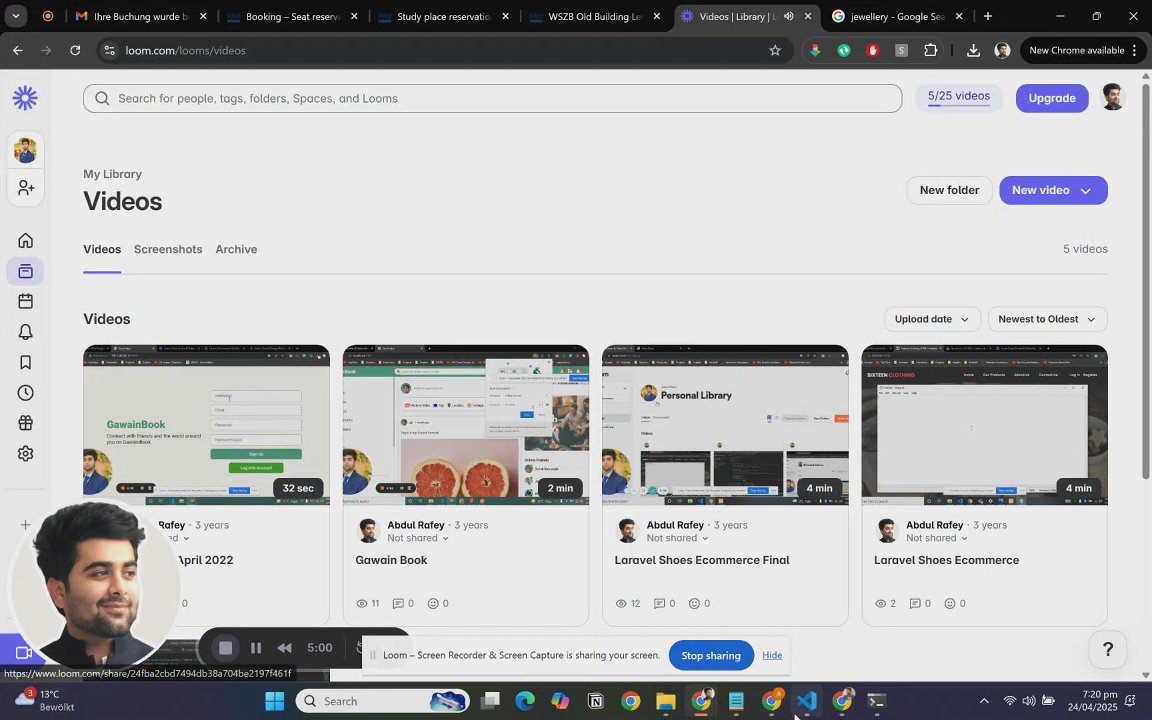This screenshot has width=1152, height=720.
Task: Reload the page
Action: pos(75,51)
